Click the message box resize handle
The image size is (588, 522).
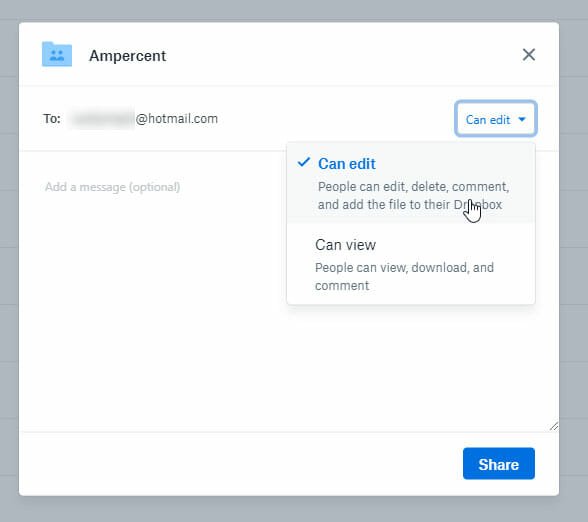click(x=554, y=426)
